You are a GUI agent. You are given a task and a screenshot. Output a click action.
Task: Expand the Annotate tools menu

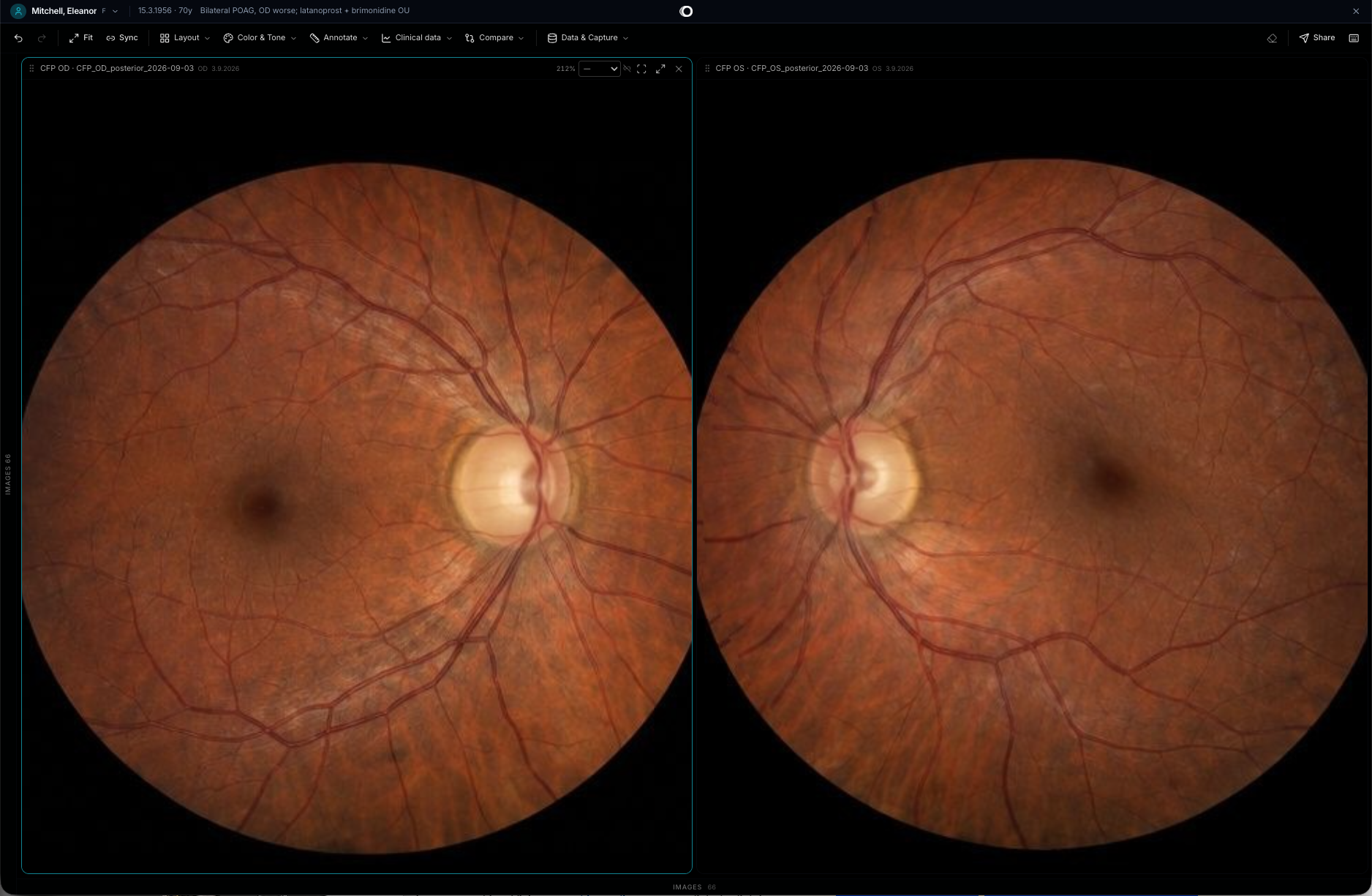point(339,38)
